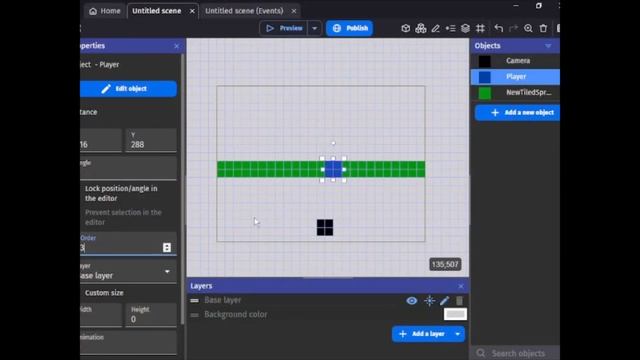
Task: Switch to the Untitled scene tab
Action: click(x=157, y=11)
